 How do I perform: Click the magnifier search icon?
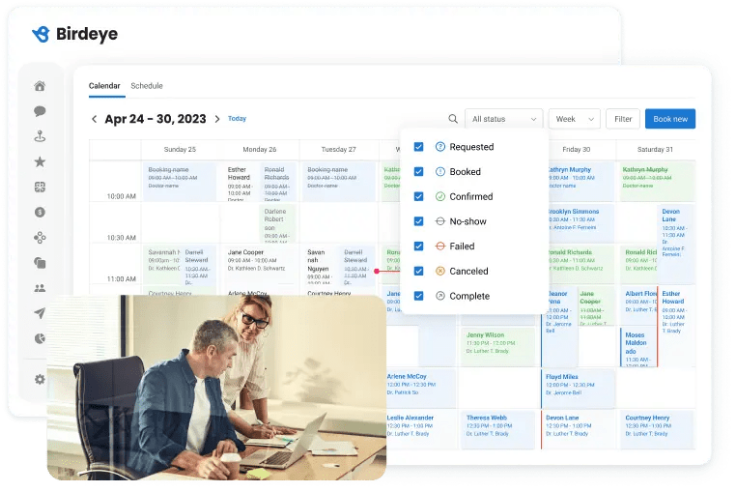point(453,119)
